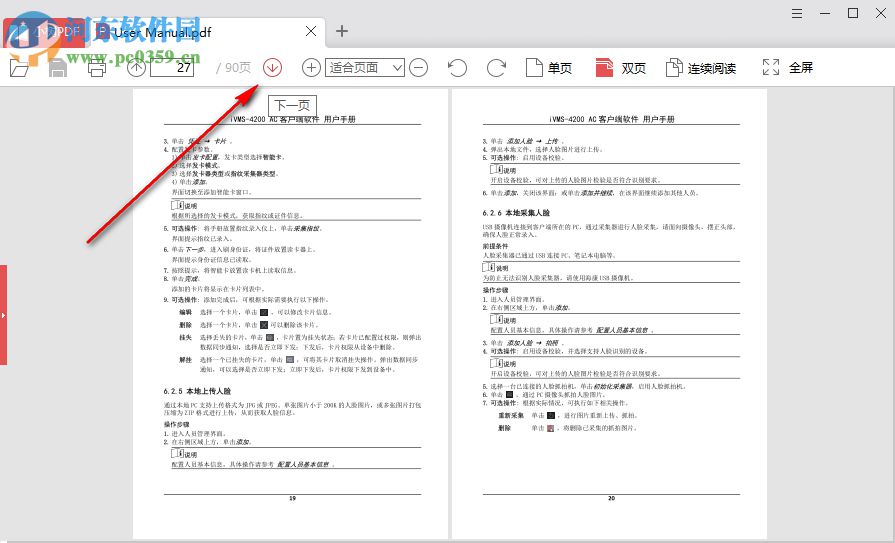Rotate the page clockwise
Image resolution: width=895 pixels, height=543 pixels.
(496, 68)
